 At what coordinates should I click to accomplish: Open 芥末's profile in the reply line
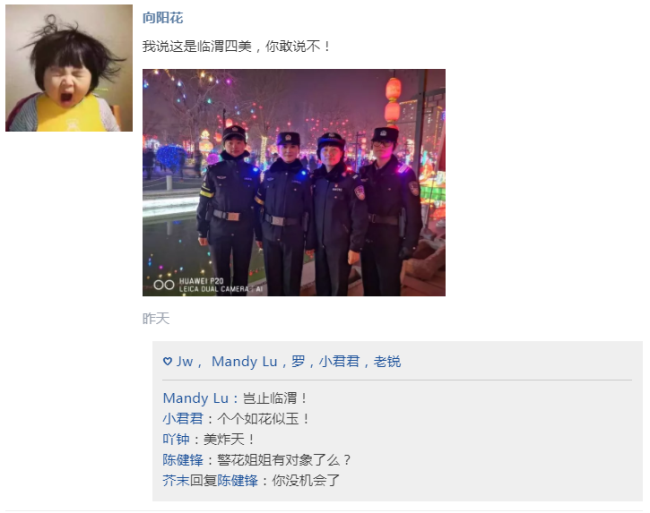[x=176, y=481]
